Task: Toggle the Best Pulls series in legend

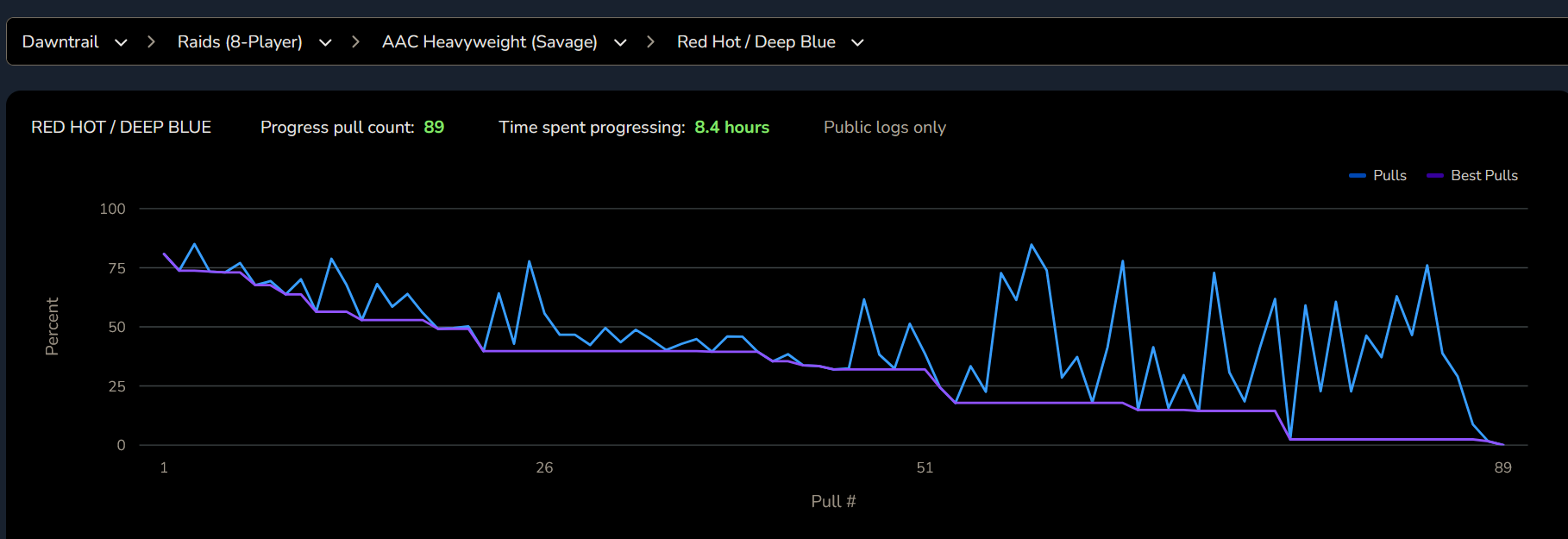Action: click(1472, 175)
